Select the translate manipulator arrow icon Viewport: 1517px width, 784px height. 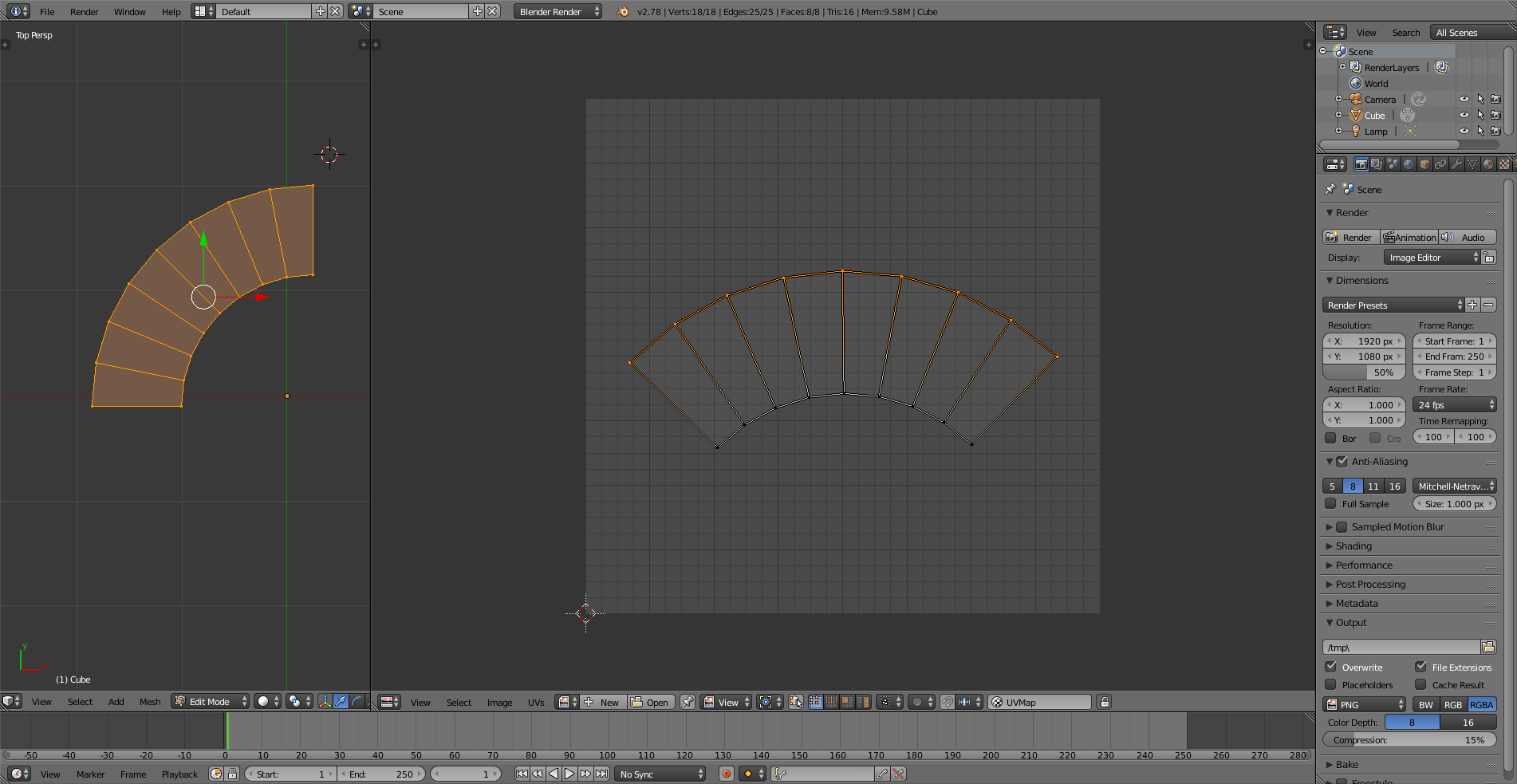coord(341,701)
